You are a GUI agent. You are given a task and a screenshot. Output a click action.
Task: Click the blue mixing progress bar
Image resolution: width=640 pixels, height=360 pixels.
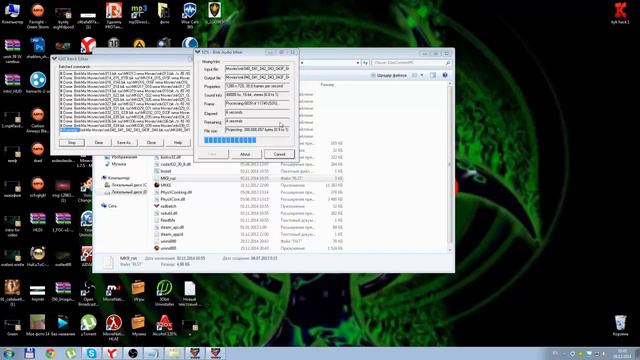[230, 140]
